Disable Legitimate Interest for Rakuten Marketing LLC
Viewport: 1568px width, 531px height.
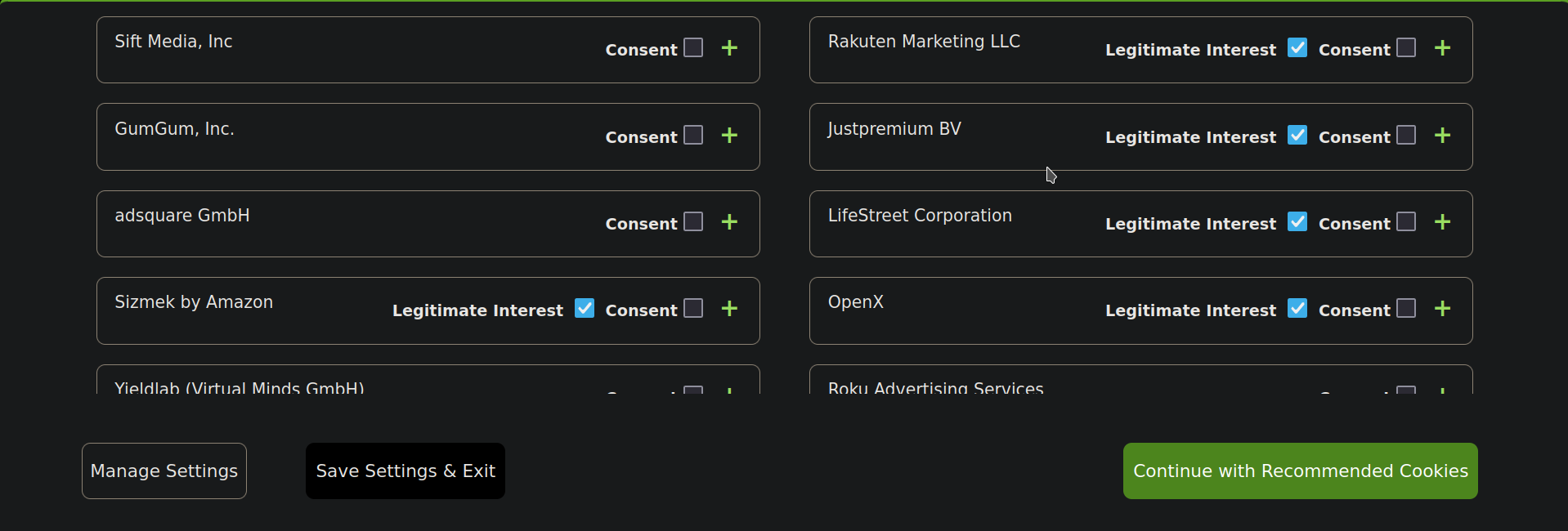pos(1297,48)
